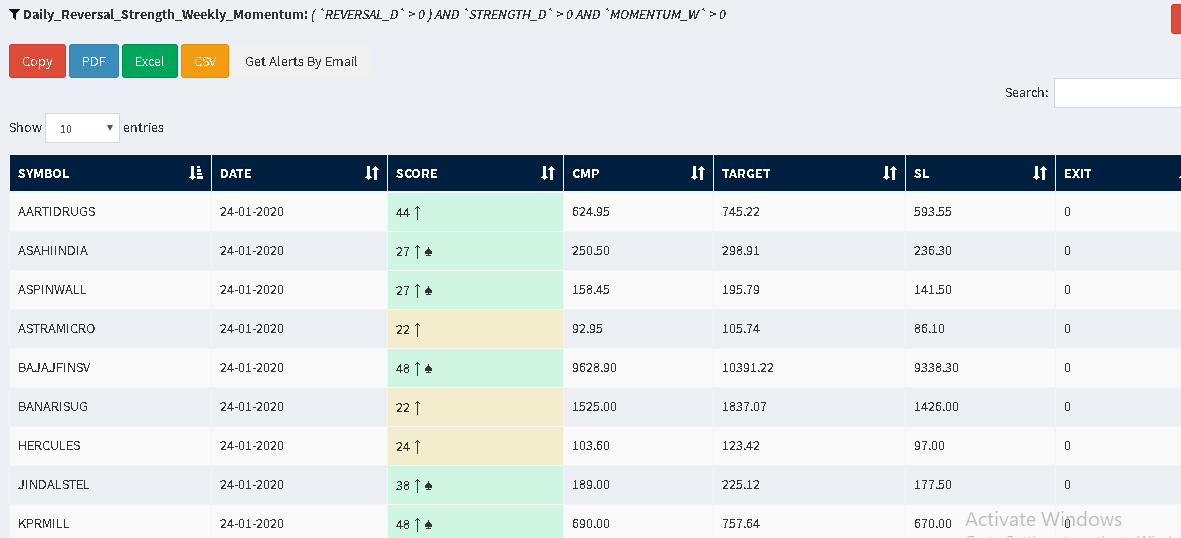Export table to Excel
Image resolution: width=1181 pixels, height=538 pixels.
(149, 61)
